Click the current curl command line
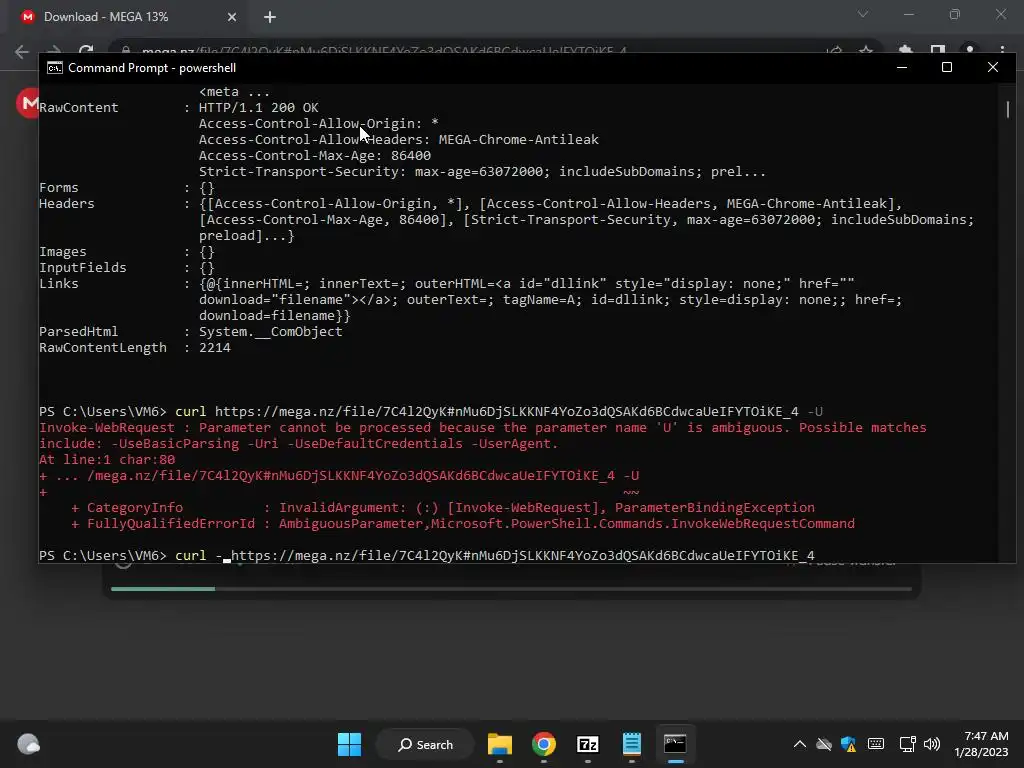This screenshot has height=768, width=1024. (x=426, y=556)
